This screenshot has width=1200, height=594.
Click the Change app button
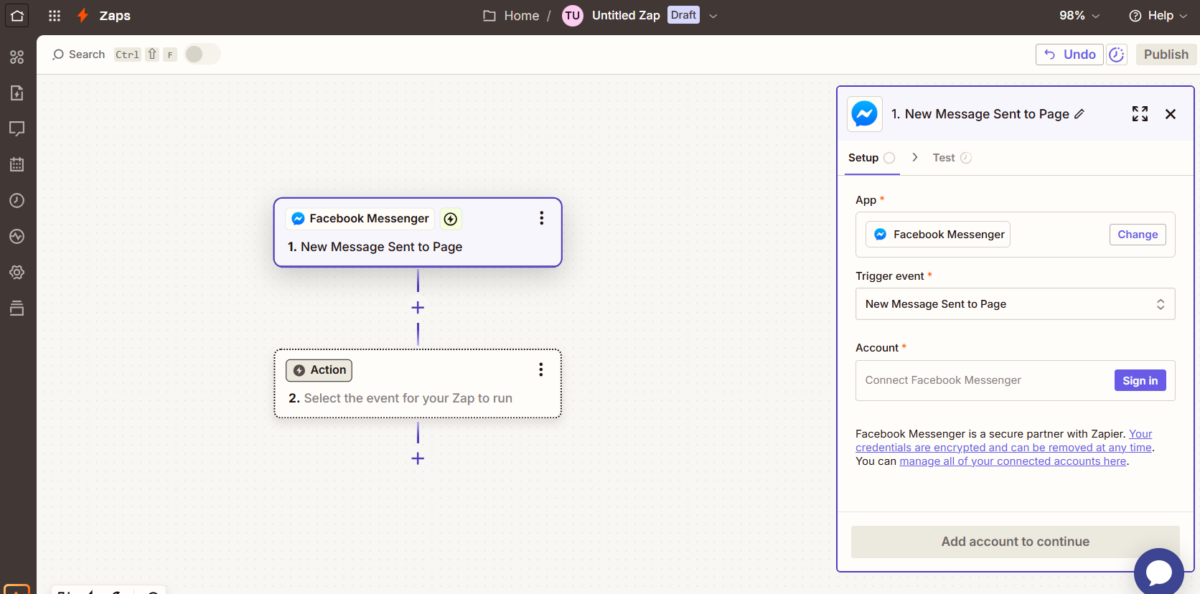click(1137, 235)
